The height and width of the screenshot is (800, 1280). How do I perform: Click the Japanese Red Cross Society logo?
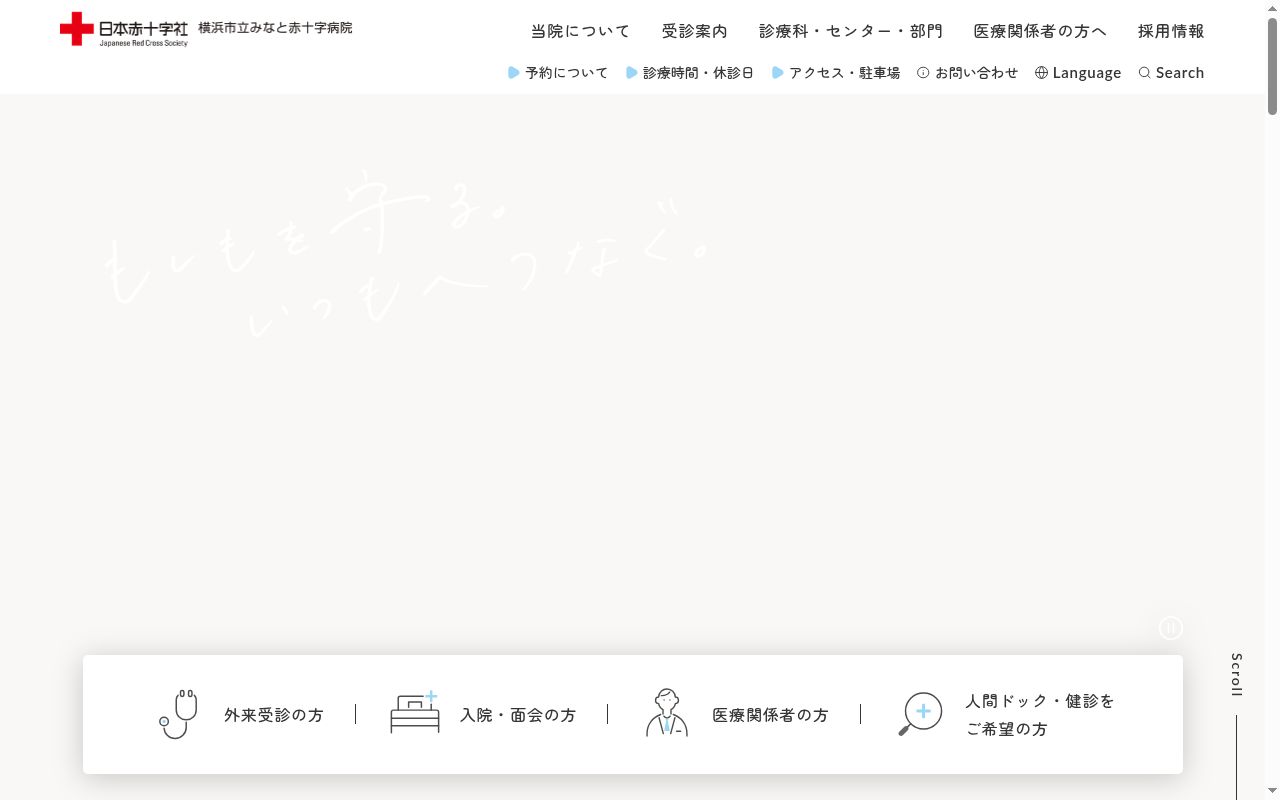tap(124, 29)
